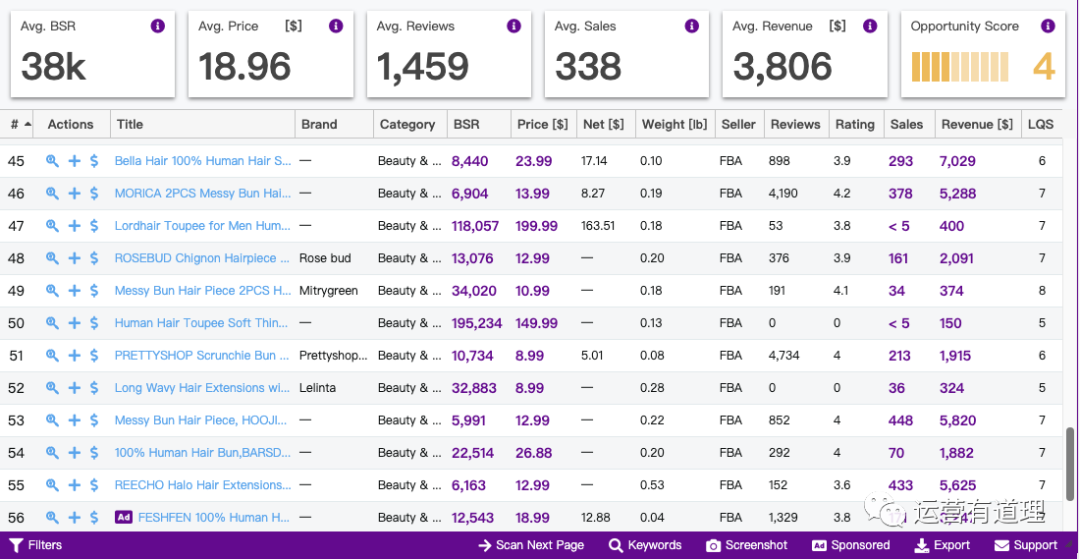1080x559 pixels.
Task: Sort table by Revenue [$] column
Action: point(976,124)
